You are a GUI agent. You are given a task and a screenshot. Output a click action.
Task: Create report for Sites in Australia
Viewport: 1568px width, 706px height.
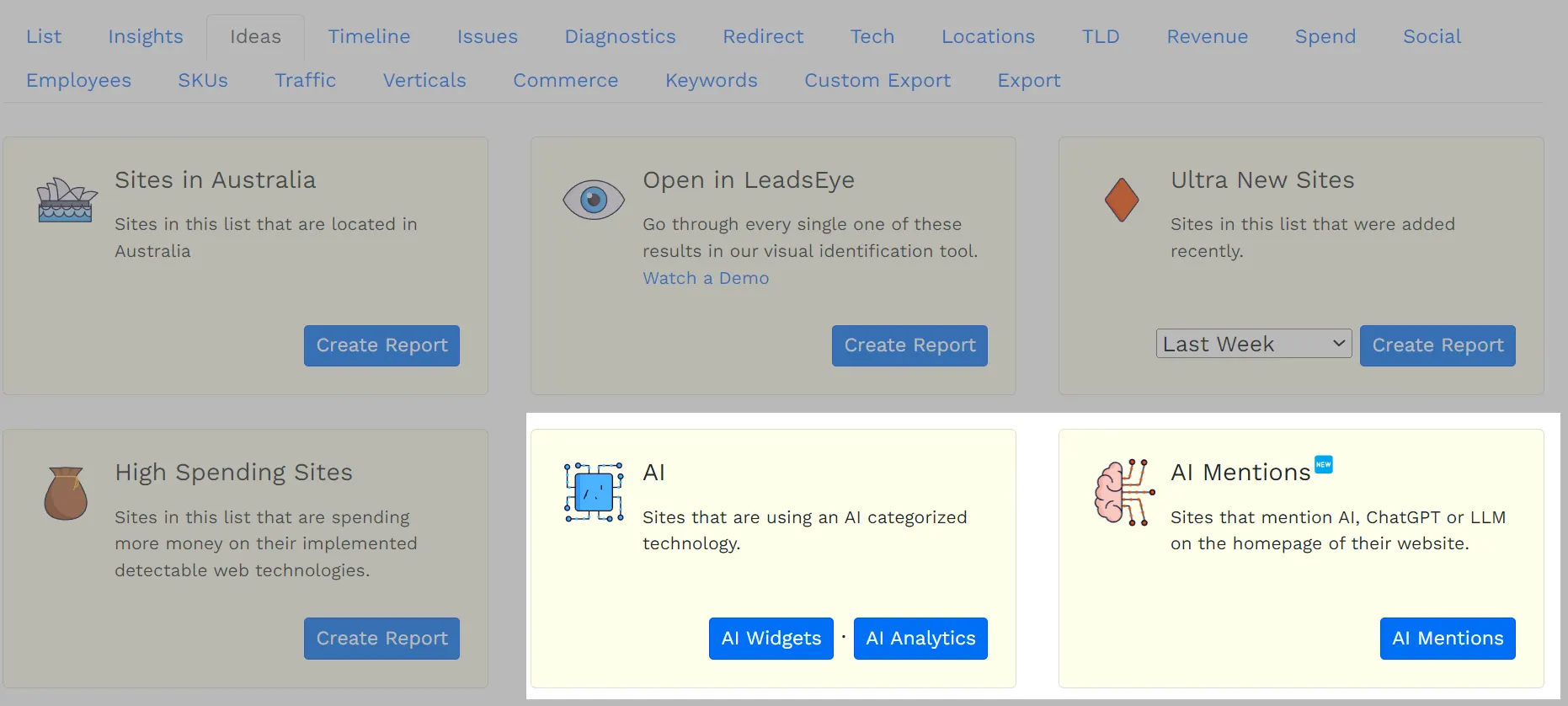coord(381,345)
